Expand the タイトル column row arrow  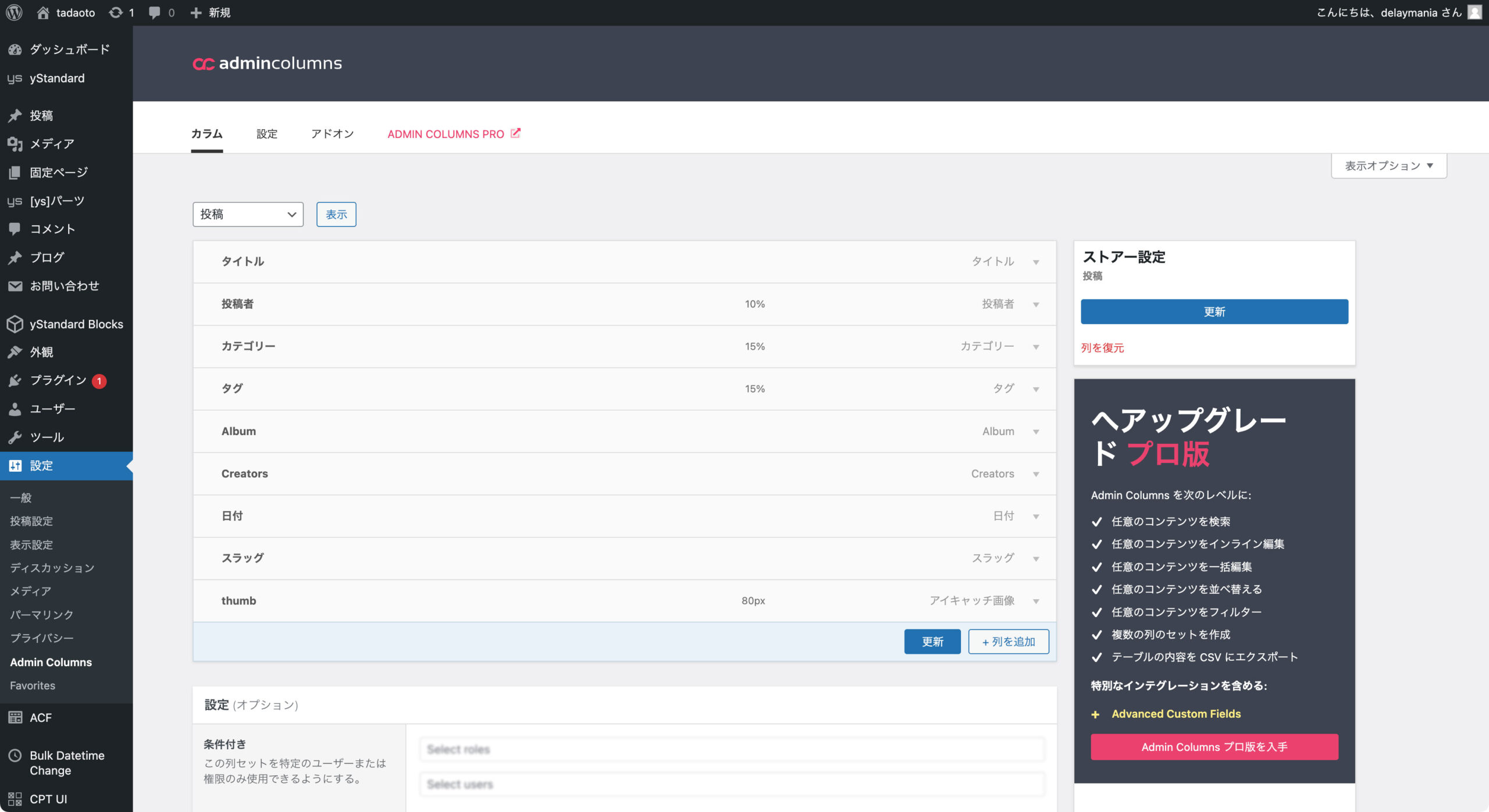(1036, 262)
